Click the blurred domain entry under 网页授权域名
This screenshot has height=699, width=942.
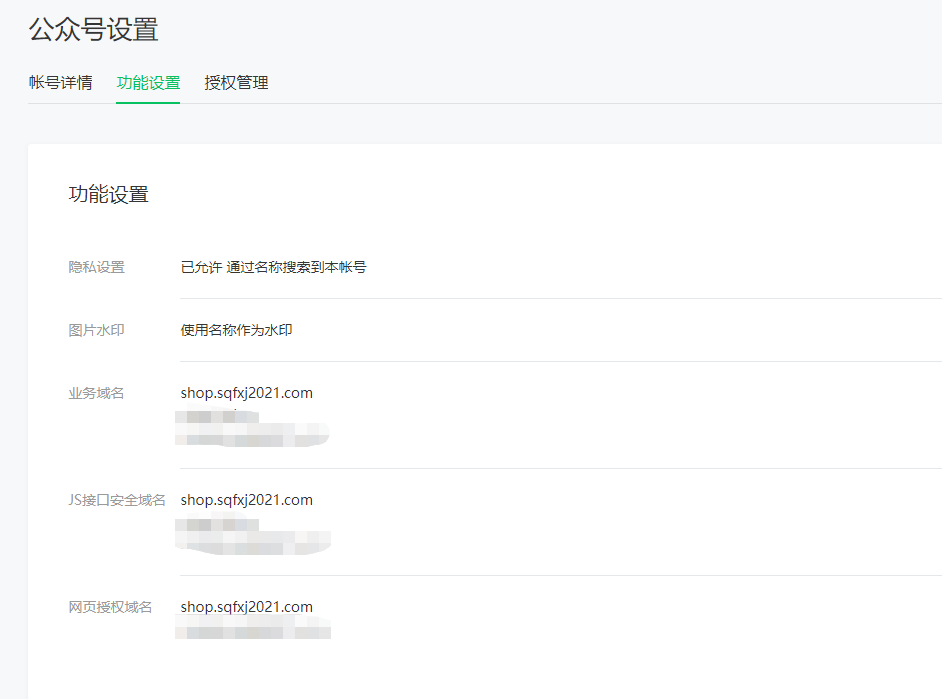pyautogui.click(x=252, y=628)
